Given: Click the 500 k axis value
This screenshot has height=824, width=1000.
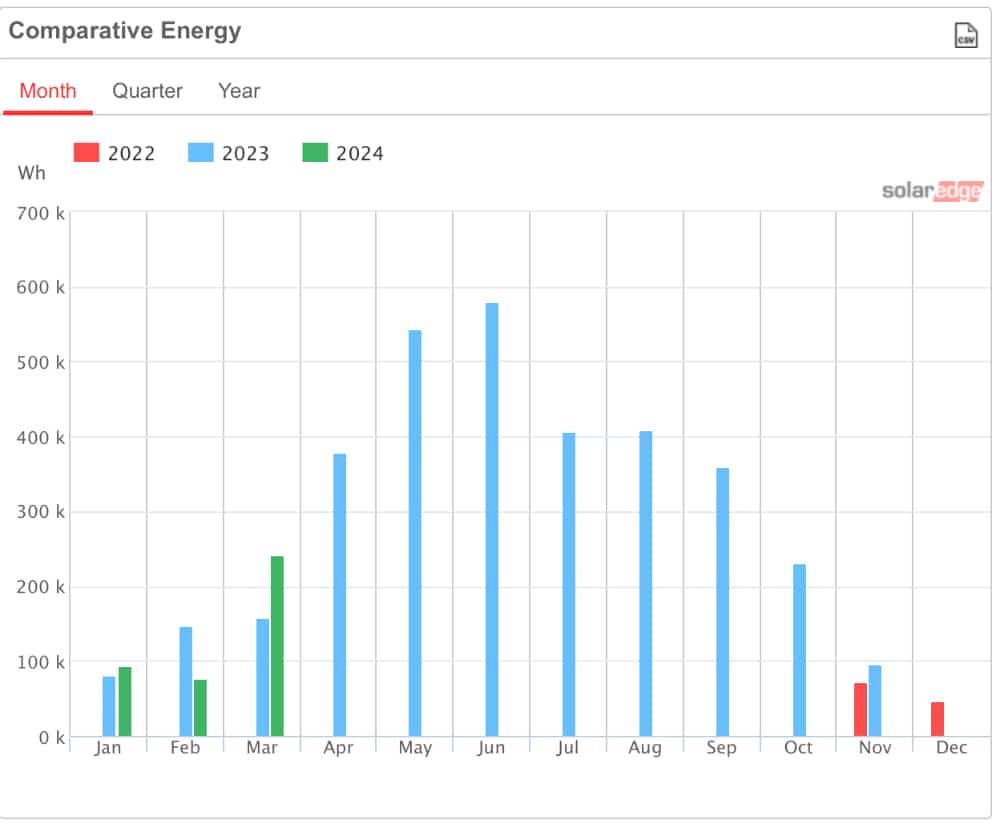Looking at the screenshot, I should [x=41, y=363].
